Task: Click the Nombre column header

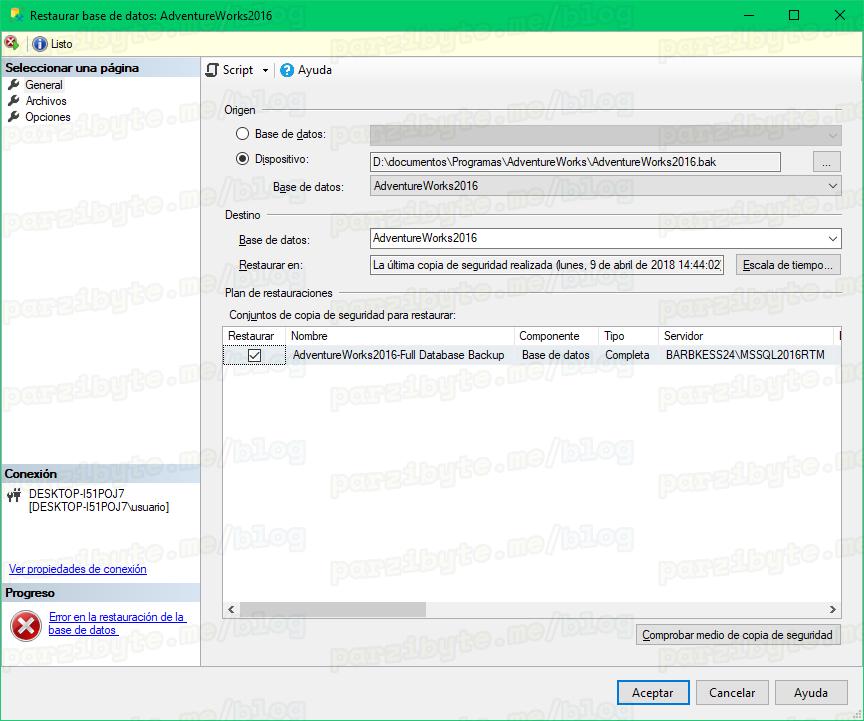Action: pyautogui.click(x=399, y=336)
